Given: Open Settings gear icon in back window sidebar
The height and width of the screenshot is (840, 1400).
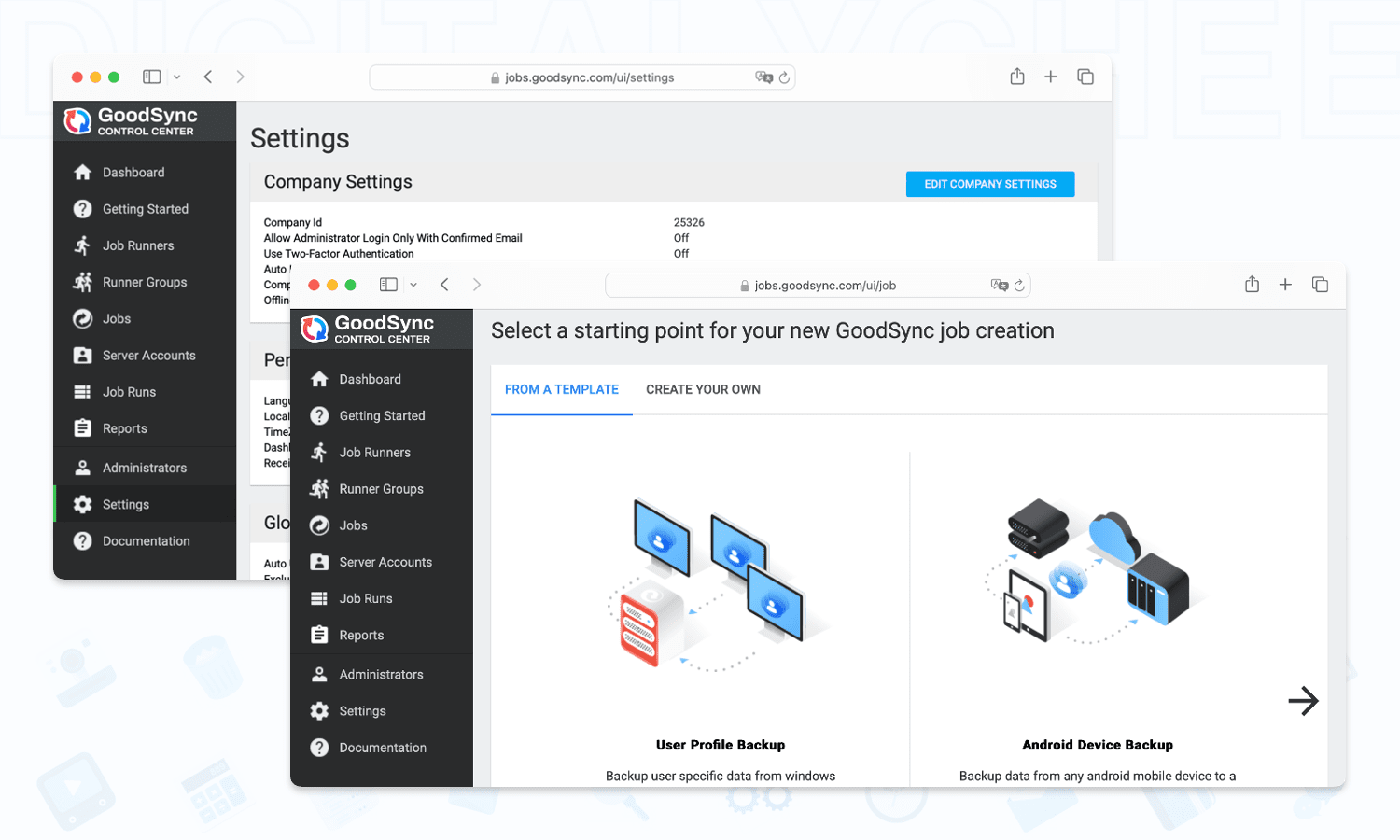Looking at the screenshot, I should click(x=83, y=505).
